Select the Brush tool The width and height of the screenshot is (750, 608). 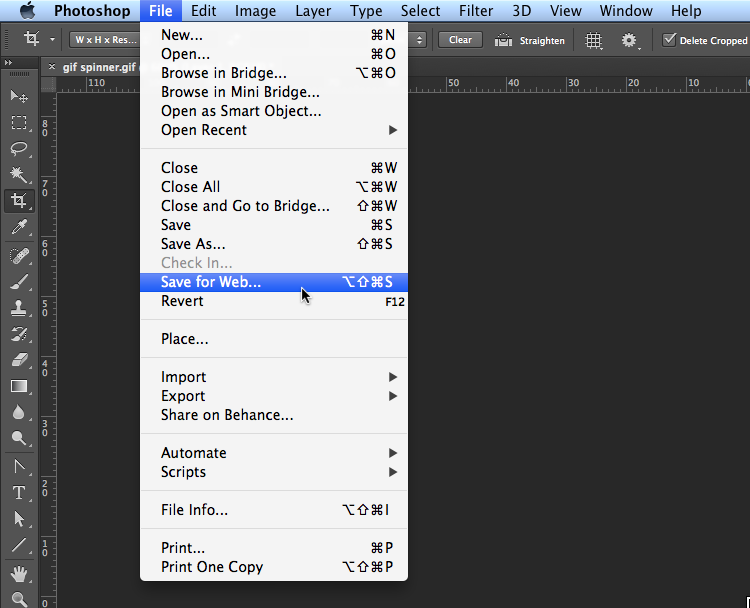click(19, 282)
